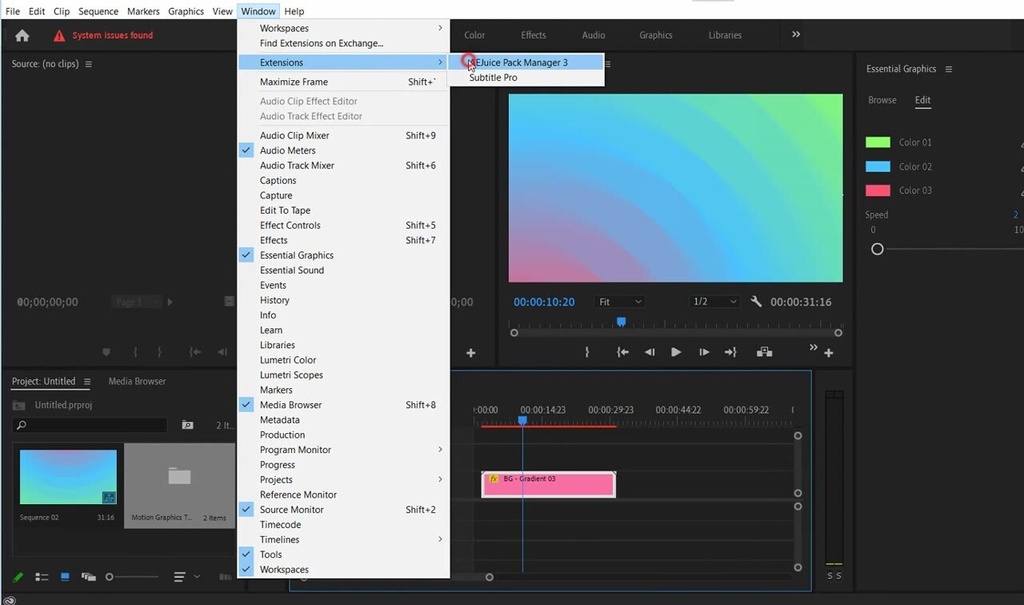
Task: Expand the Timelines submenu
Action: point(344,539)
